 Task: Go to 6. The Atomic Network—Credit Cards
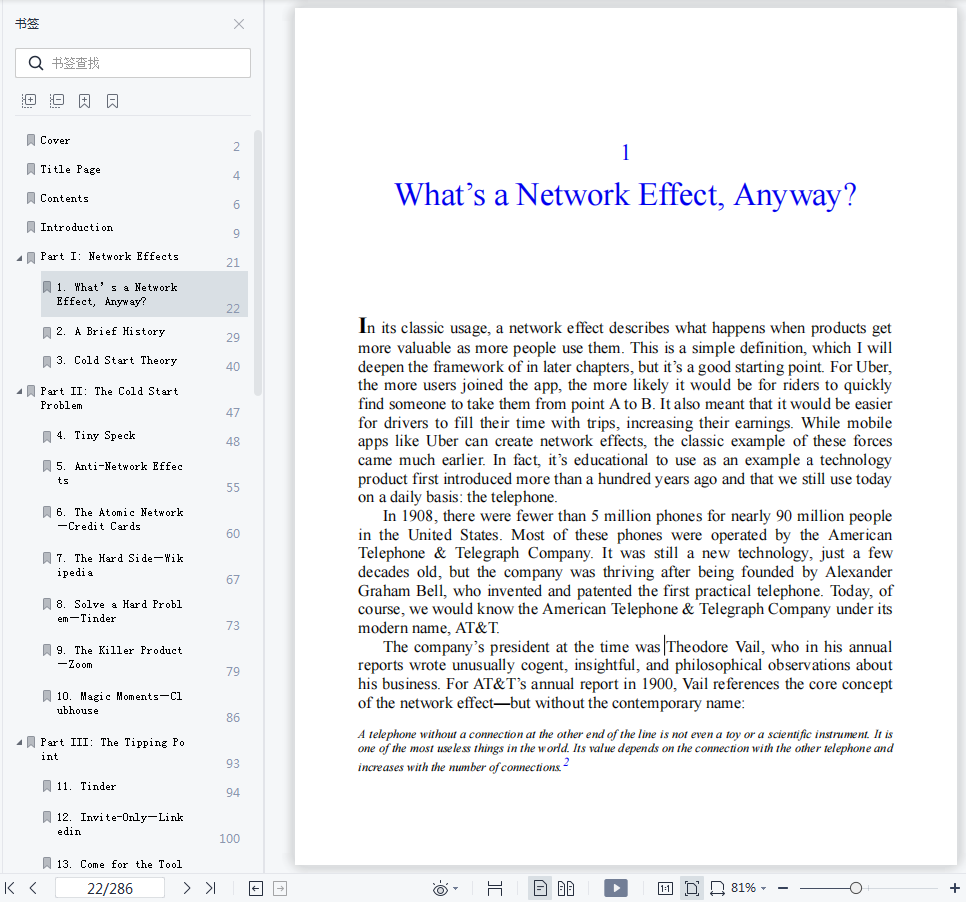click(x=120, y=519)
